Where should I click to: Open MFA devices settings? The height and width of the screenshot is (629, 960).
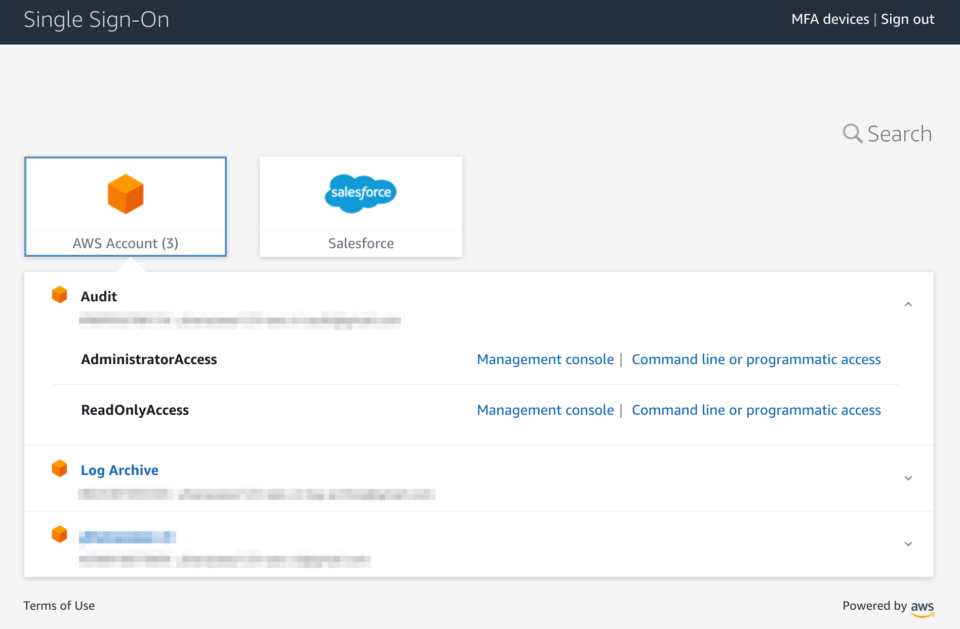tap(831, 18)
